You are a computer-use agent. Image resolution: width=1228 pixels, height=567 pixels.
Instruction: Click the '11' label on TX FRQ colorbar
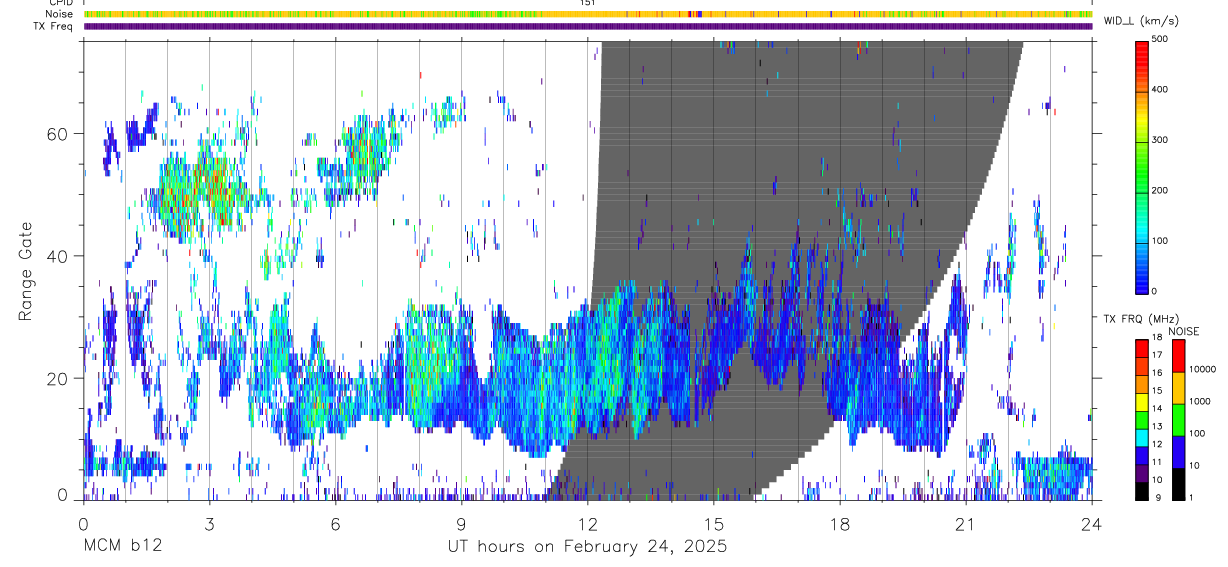click(x=1155, y=463)
